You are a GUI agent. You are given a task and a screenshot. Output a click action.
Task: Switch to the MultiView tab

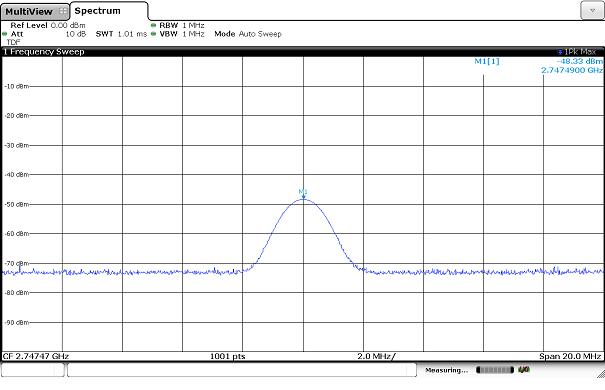29,12
